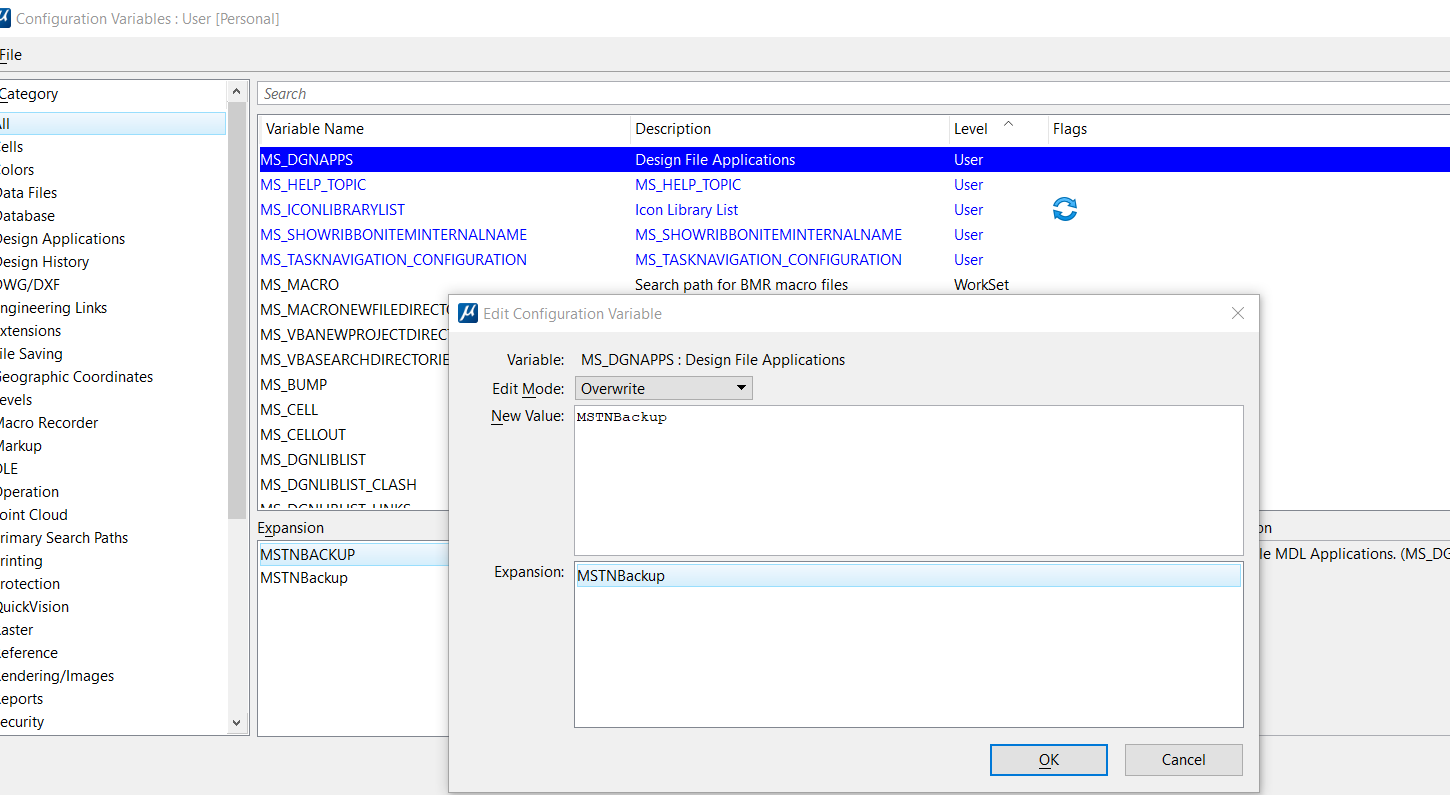The height and width of the screenshot is (795, 1450).
Task: Select the Design History category
Action: point(44,262)
